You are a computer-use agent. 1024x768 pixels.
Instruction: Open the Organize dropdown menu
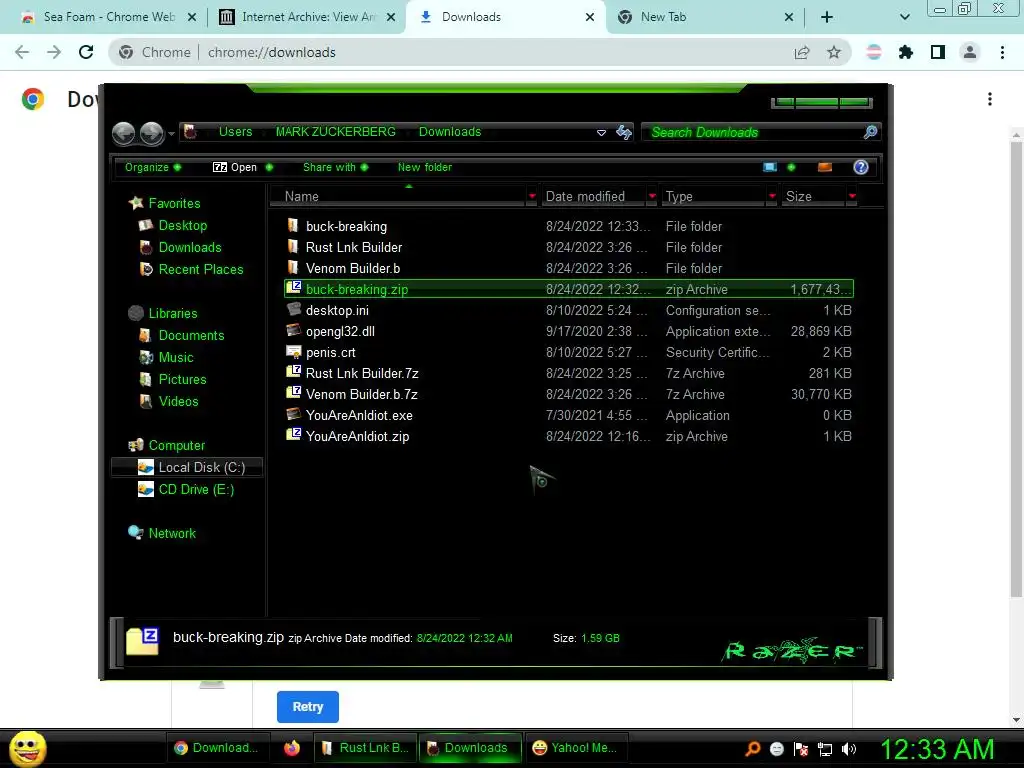tap(153, 167)
